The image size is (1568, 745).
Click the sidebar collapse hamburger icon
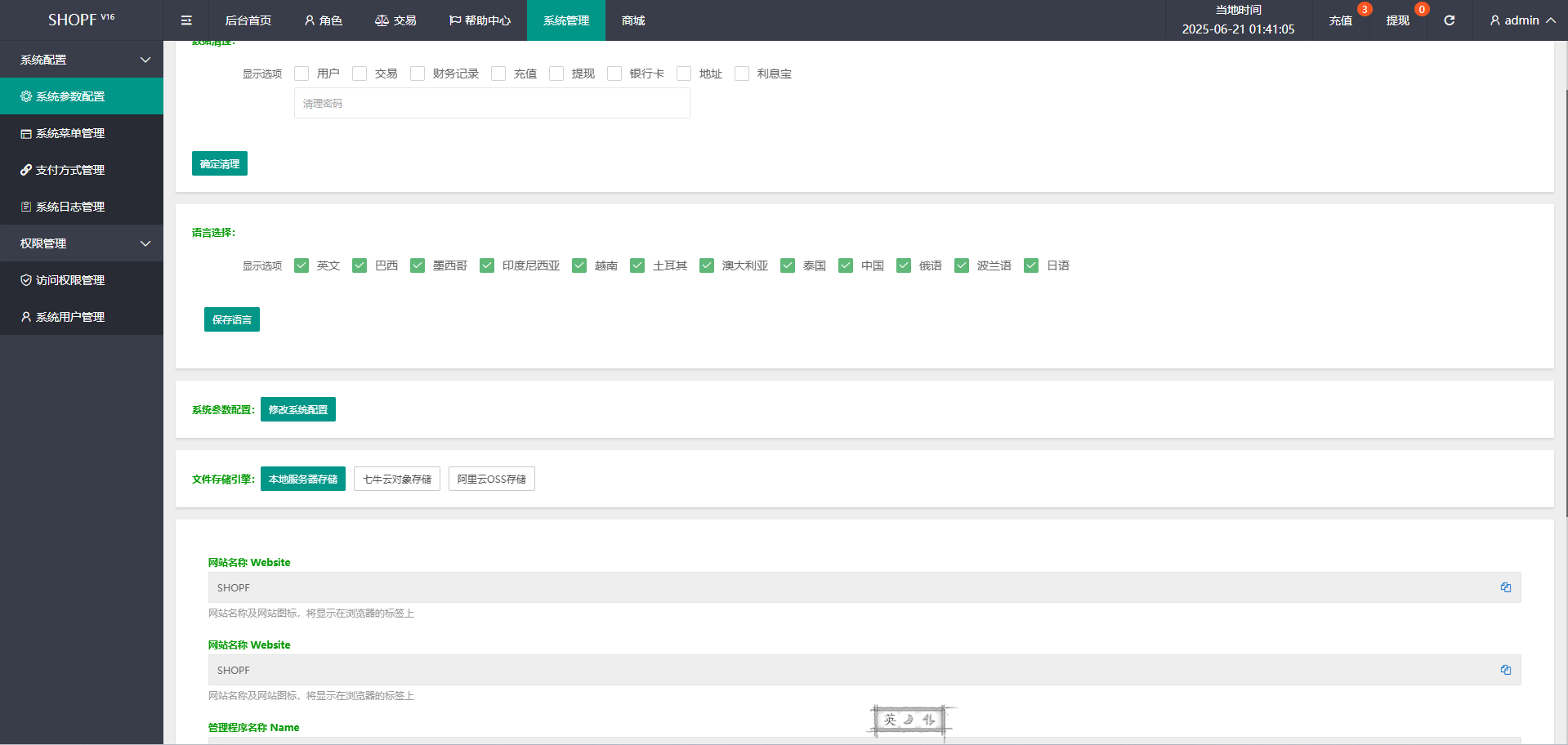pos(186,20)
